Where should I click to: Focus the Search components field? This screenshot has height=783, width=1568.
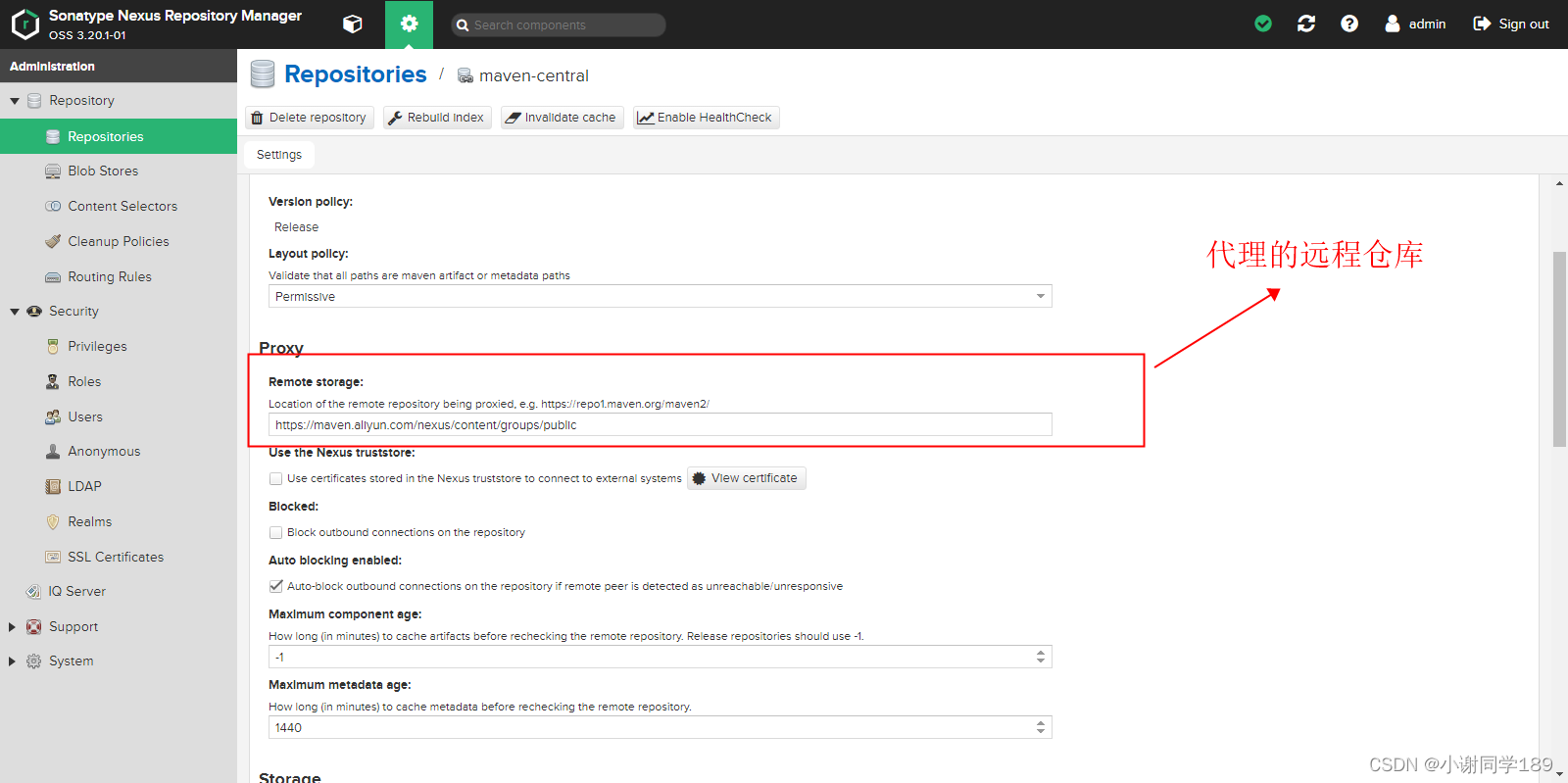click(x=559, y=24)
